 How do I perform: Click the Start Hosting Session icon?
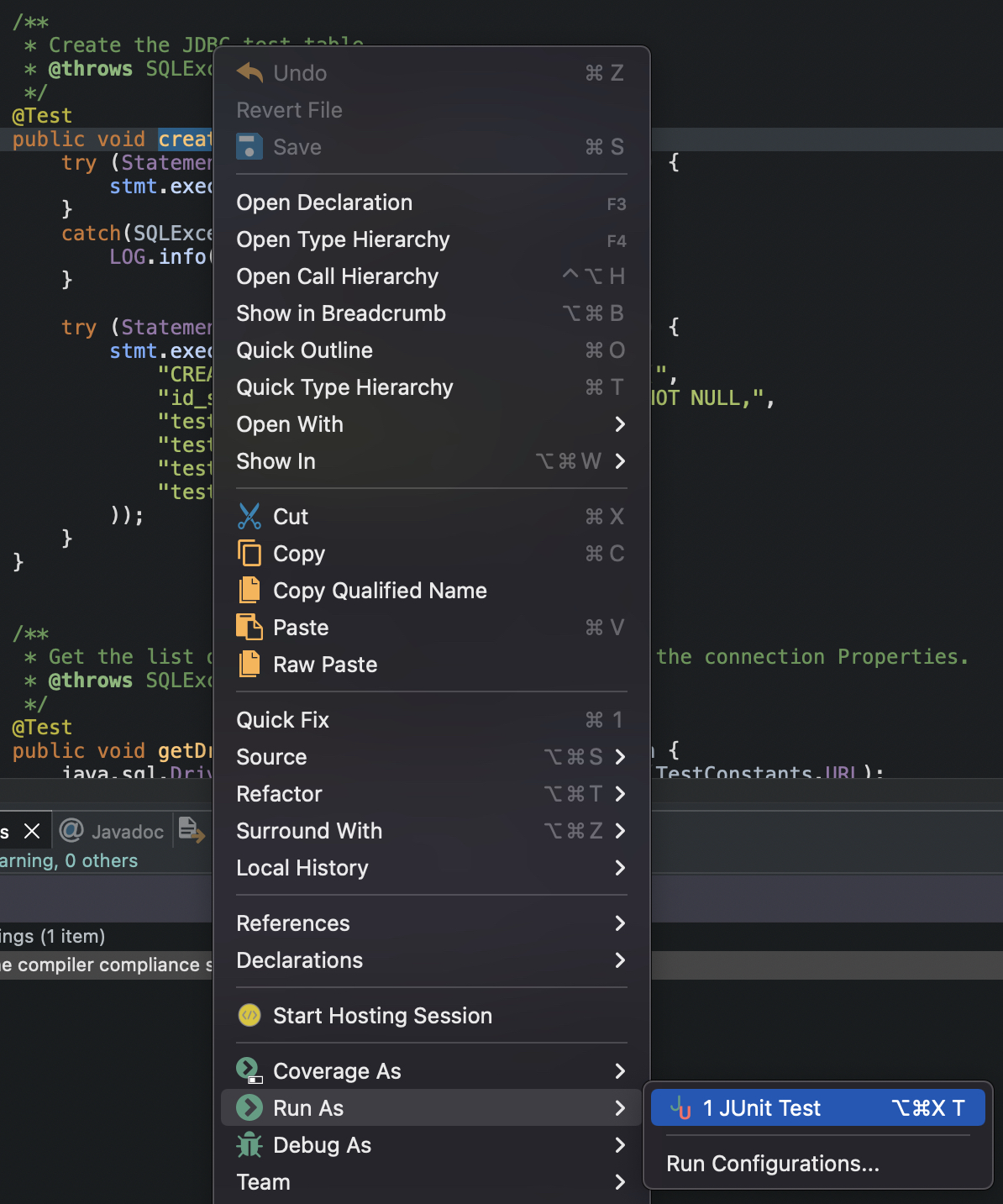coord(249,1015)
